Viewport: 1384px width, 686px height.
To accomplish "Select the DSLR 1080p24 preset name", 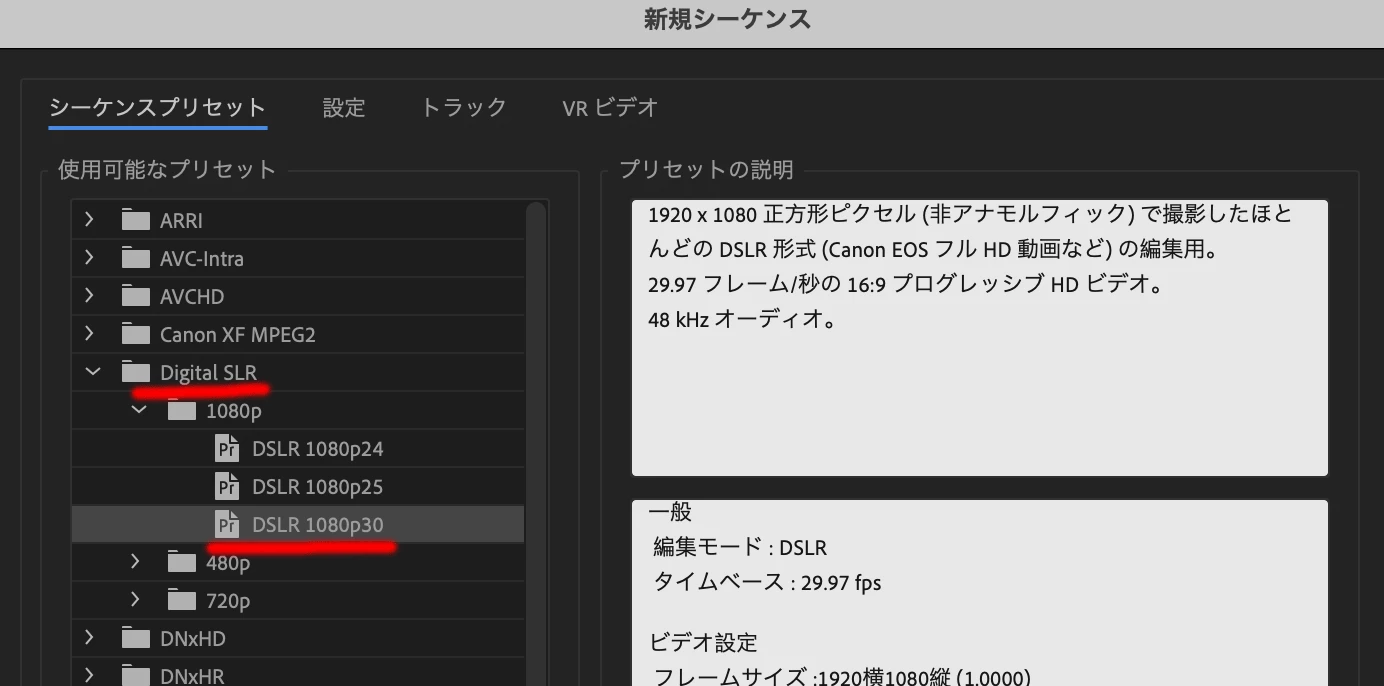I will tap(318, 449).
